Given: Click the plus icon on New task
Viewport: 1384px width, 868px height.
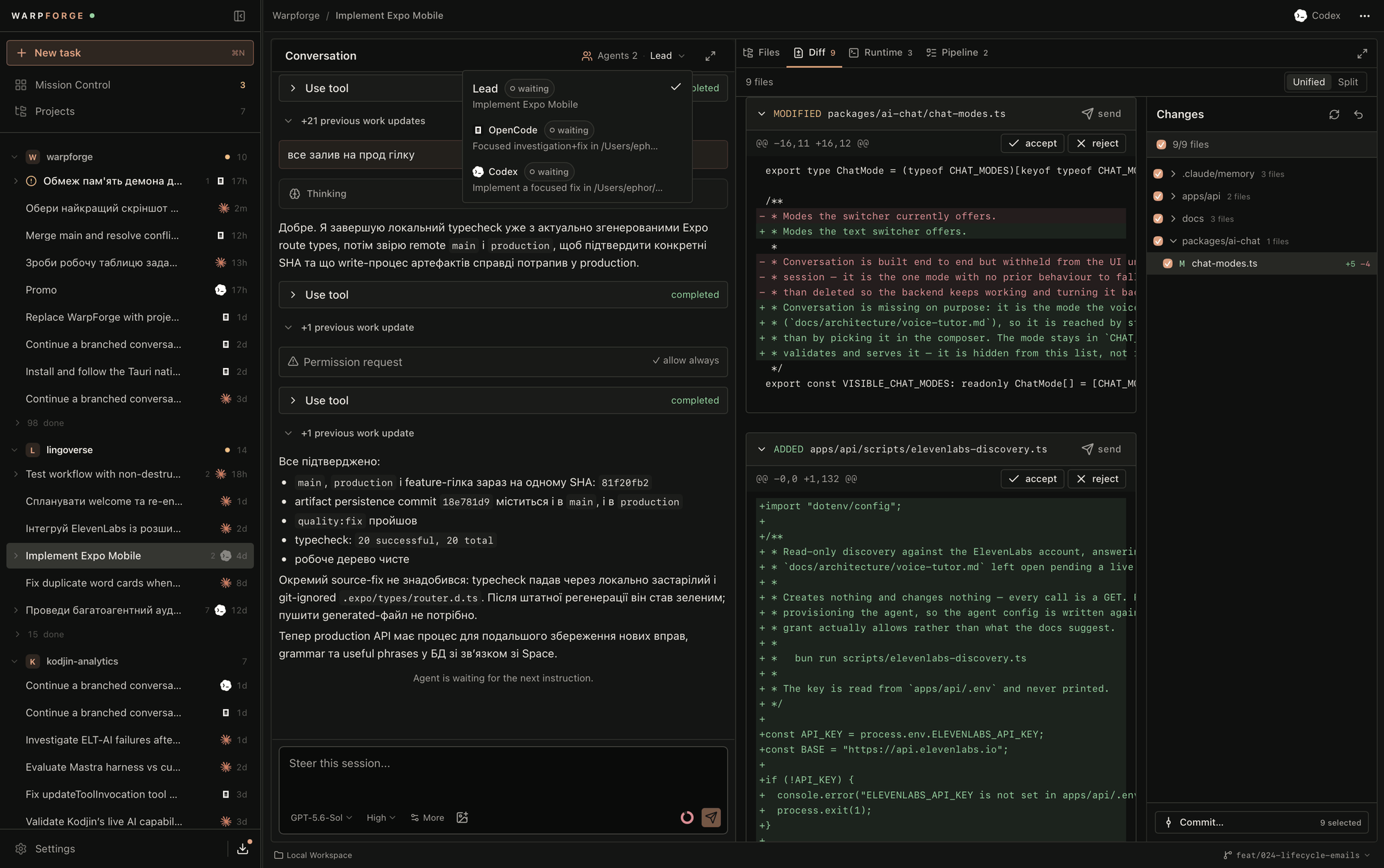Looking at the screenshot, I should point(21,53).
